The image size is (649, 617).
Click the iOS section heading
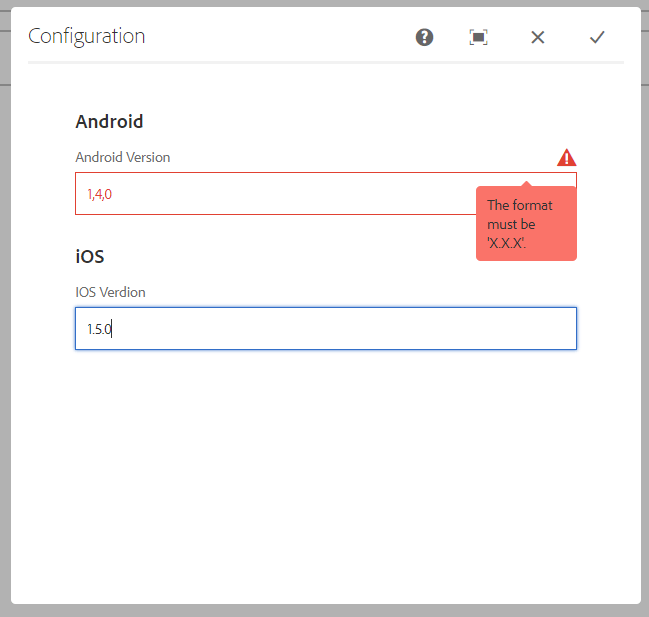[x=90, y=257]
